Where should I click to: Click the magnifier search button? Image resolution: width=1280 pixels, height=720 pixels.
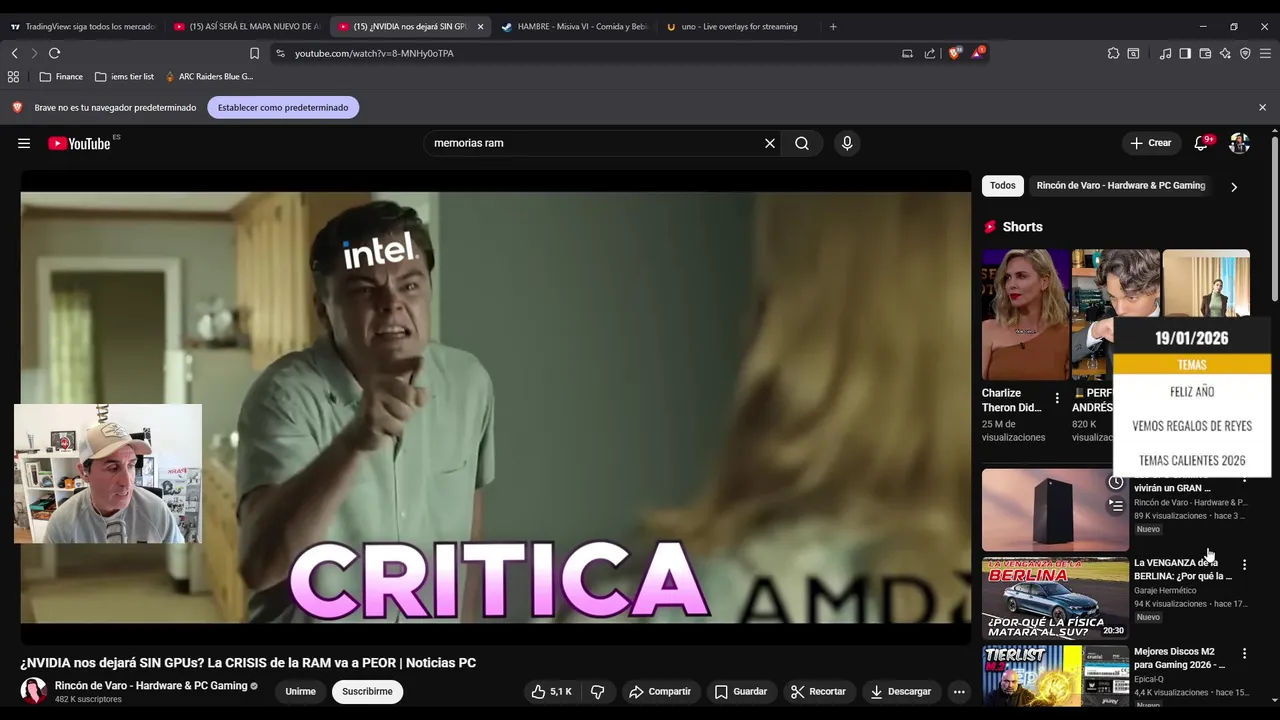click(802, 143)
